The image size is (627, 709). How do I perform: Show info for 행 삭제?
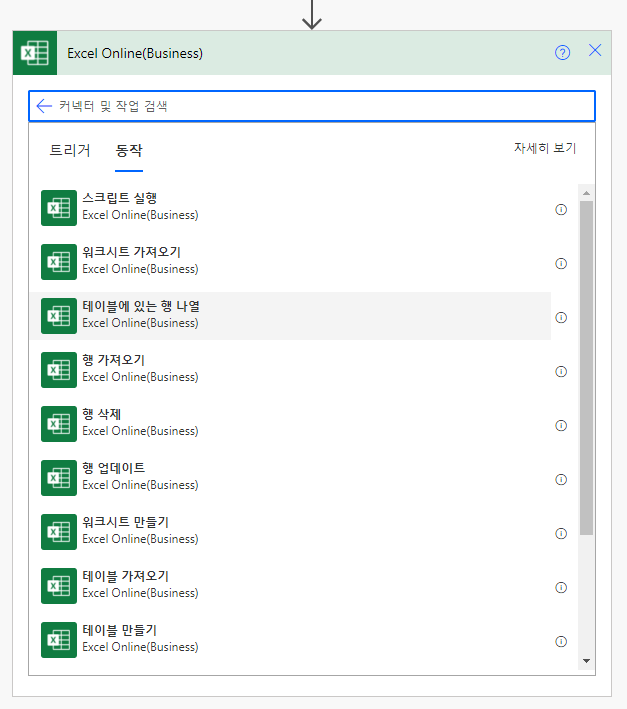(561, 425)
